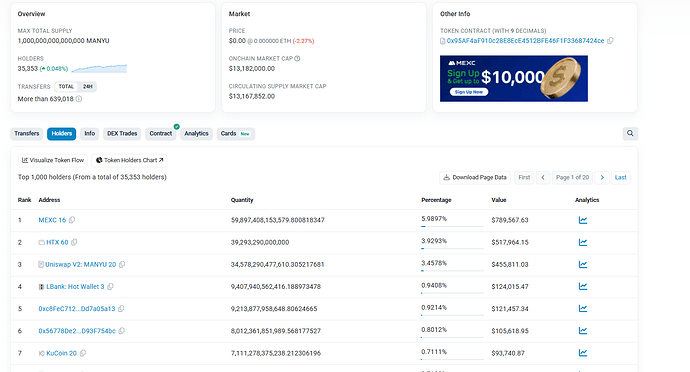Viewport: 690px width, 372px height.
Task: Open analytics chart for 0x56778De2 row
Action: pyautogui.click(x=583, y=331)
